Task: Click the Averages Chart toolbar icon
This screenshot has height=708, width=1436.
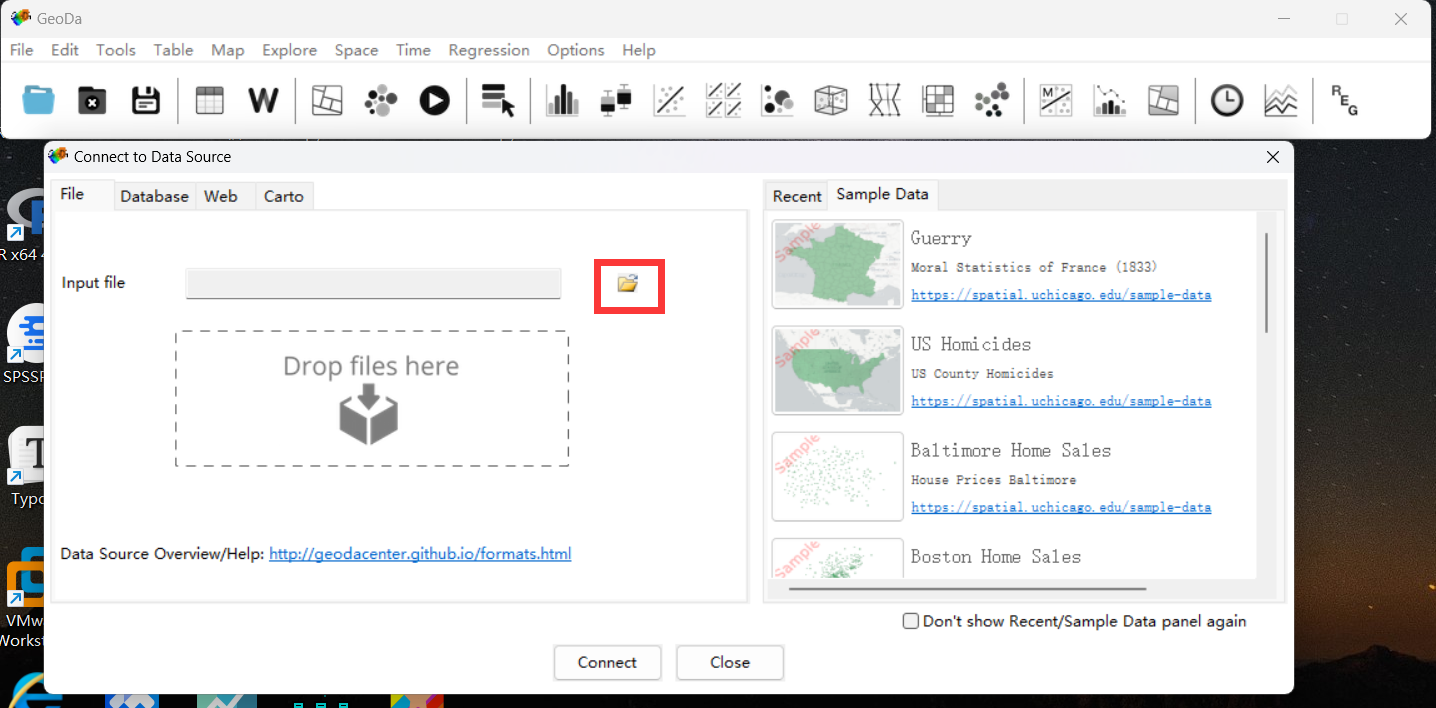Action: click(x=1281, y=100)
